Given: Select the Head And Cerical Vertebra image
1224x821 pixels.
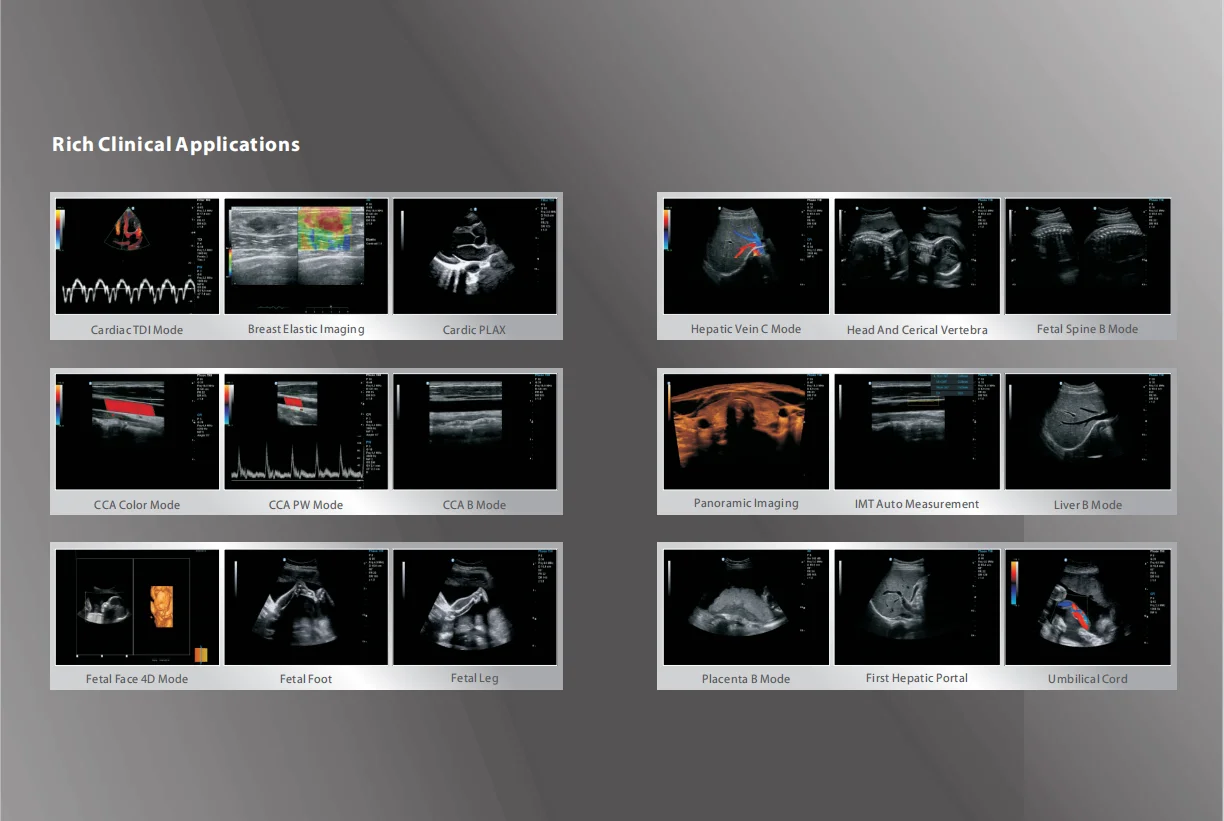Looking at the screenshot, I should (x=917, y=256).
